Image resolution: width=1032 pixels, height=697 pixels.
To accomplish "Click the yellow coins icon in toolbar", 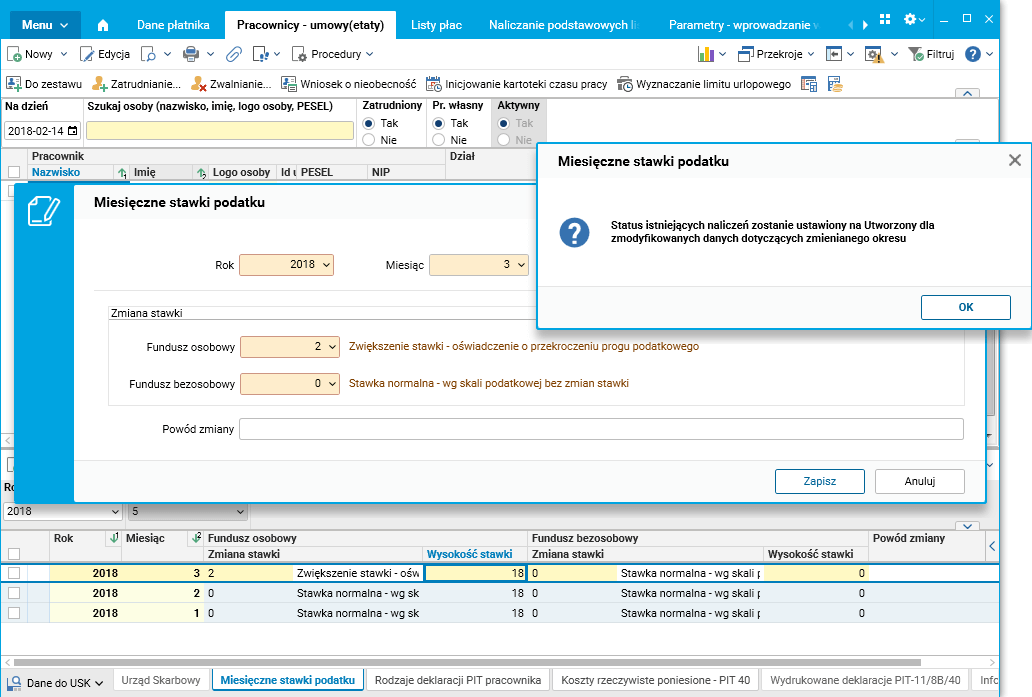I will (x=835, y=84).
